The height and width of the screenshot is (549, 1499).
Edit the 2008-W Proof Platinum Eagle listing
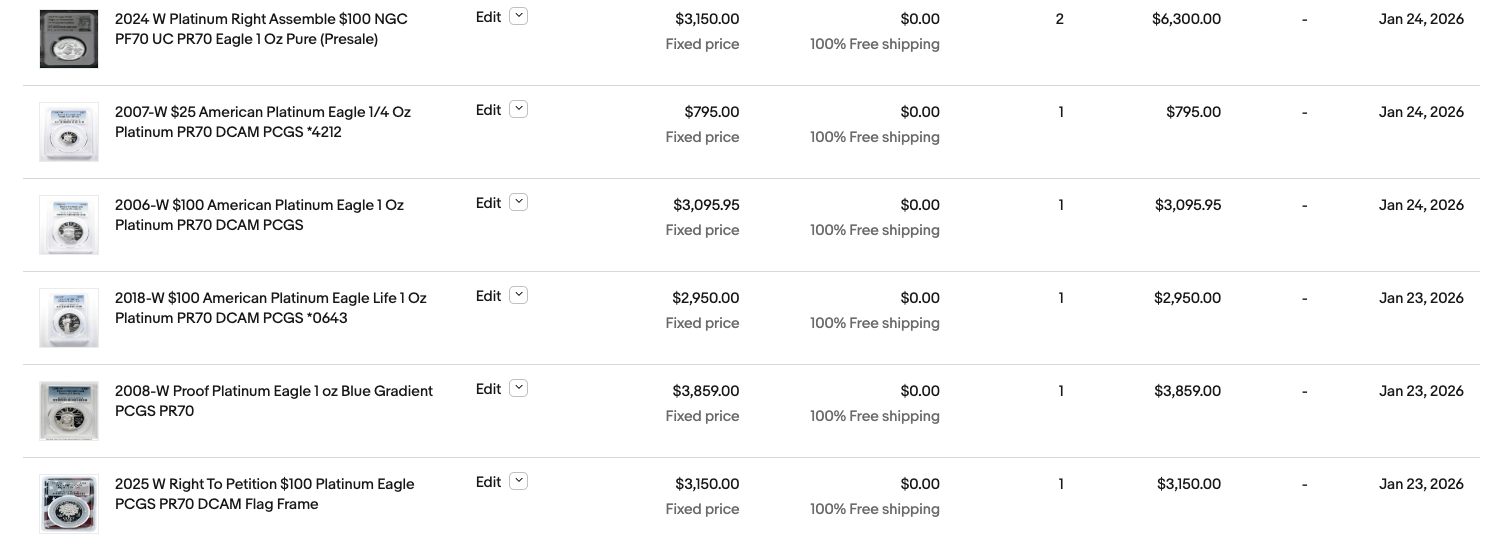(x=488, y=389)
